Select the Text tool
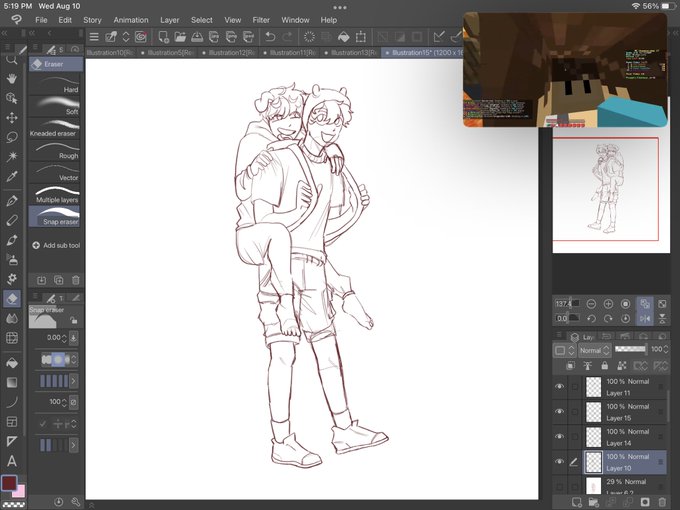 click(x=12, y=461)
